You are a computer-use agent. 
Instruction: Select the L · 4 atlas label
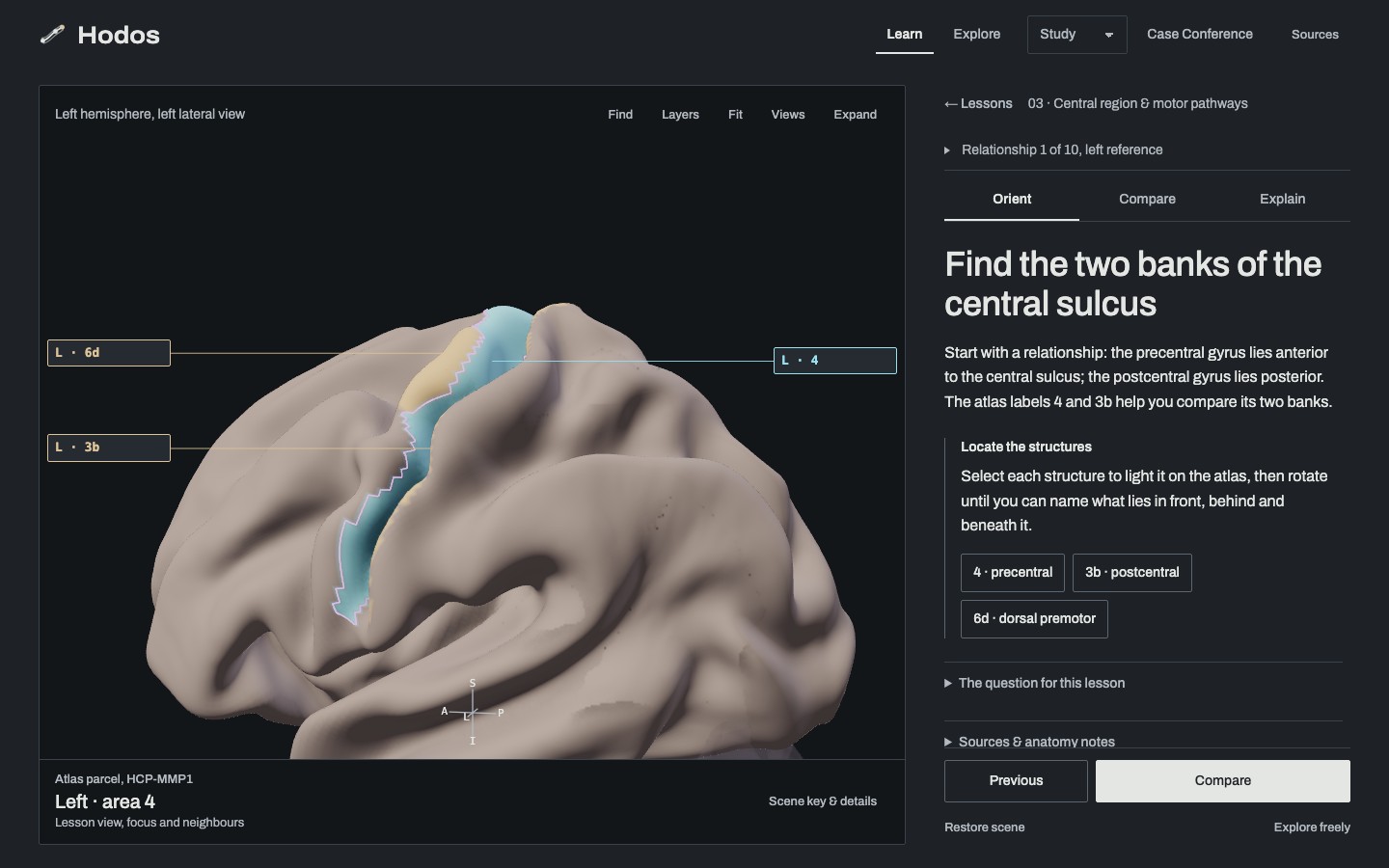point(835,361)
